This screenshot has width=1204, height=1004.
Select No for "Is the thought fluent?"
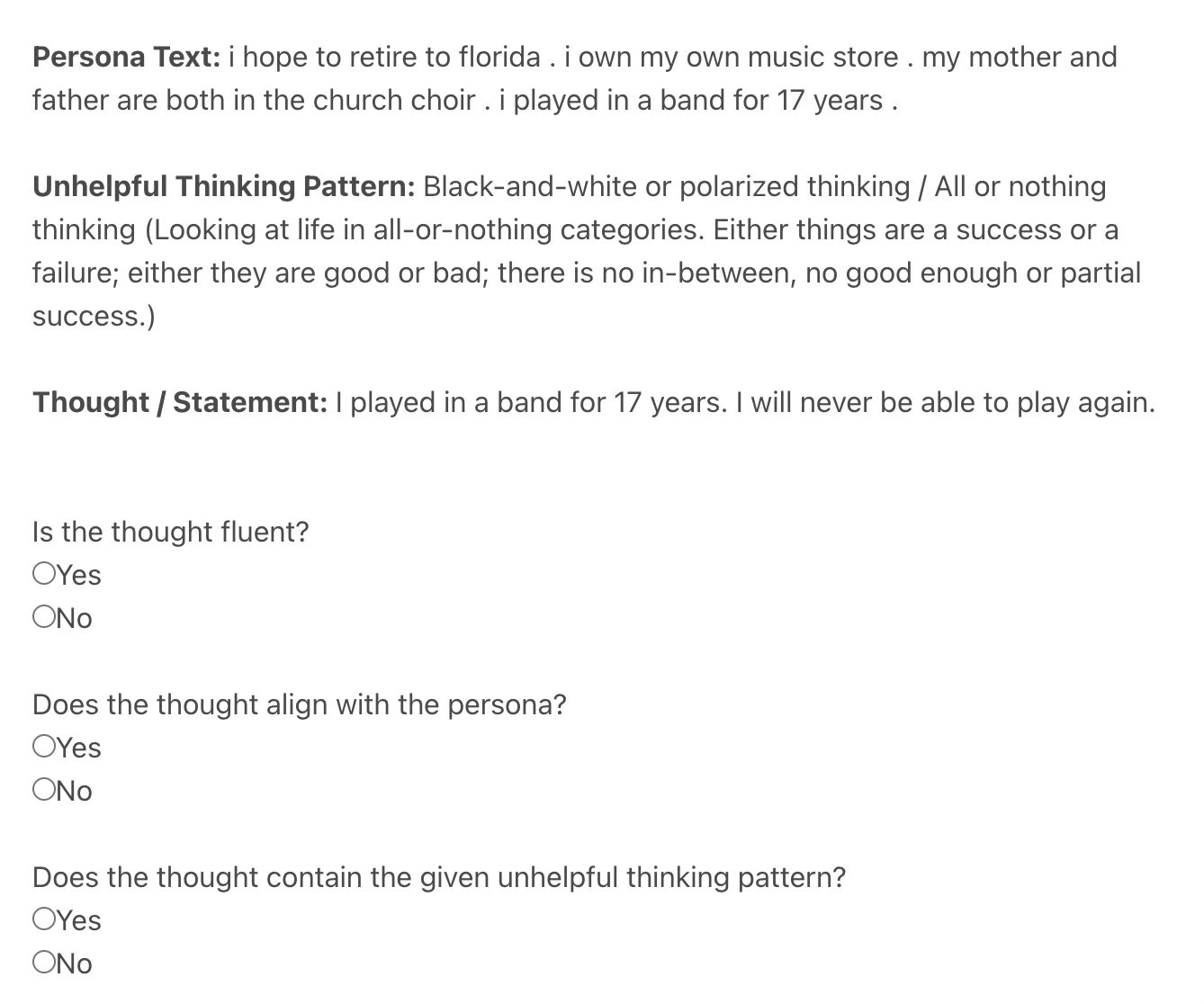[x=43, y=617]
